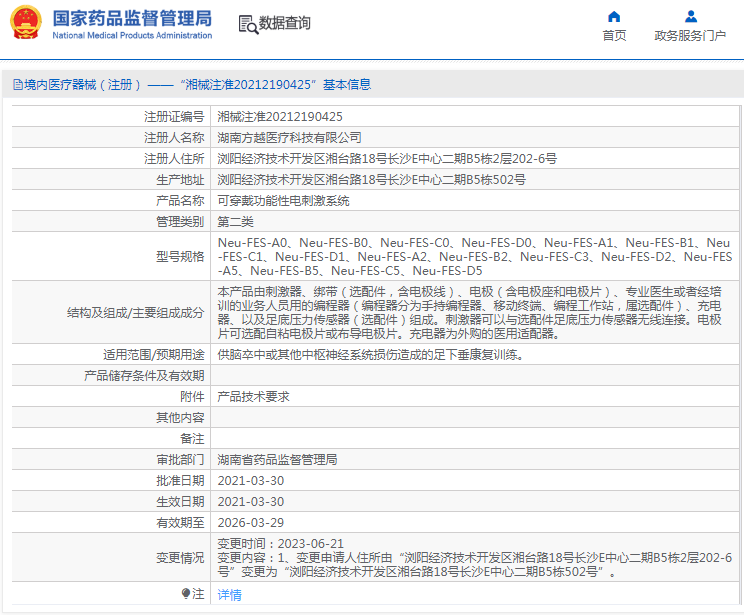Viewport: 744px width, 615px height.
Task: Click the national emblem logo
Action: tap(26, 23)
